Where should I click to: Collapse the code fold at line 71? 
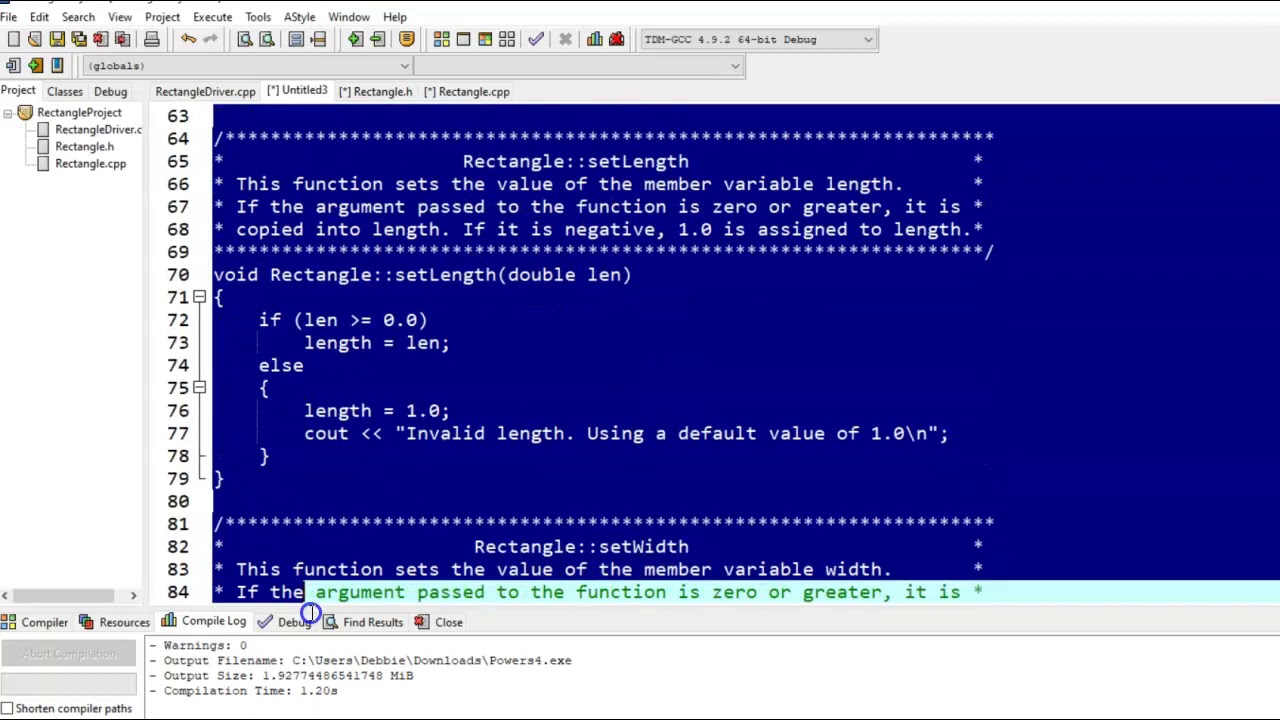click(199, 297)
